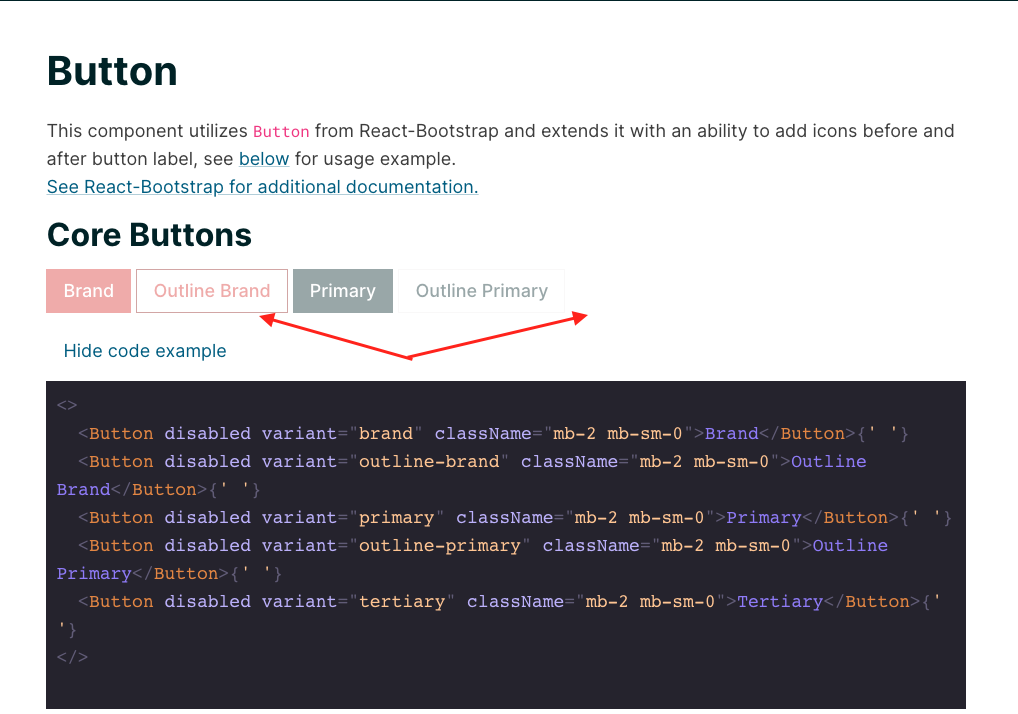Open React-Bootstrap additional documentation link
Image resolution: width=1018 pixels, height=714 pixels.
click(262, 187)
